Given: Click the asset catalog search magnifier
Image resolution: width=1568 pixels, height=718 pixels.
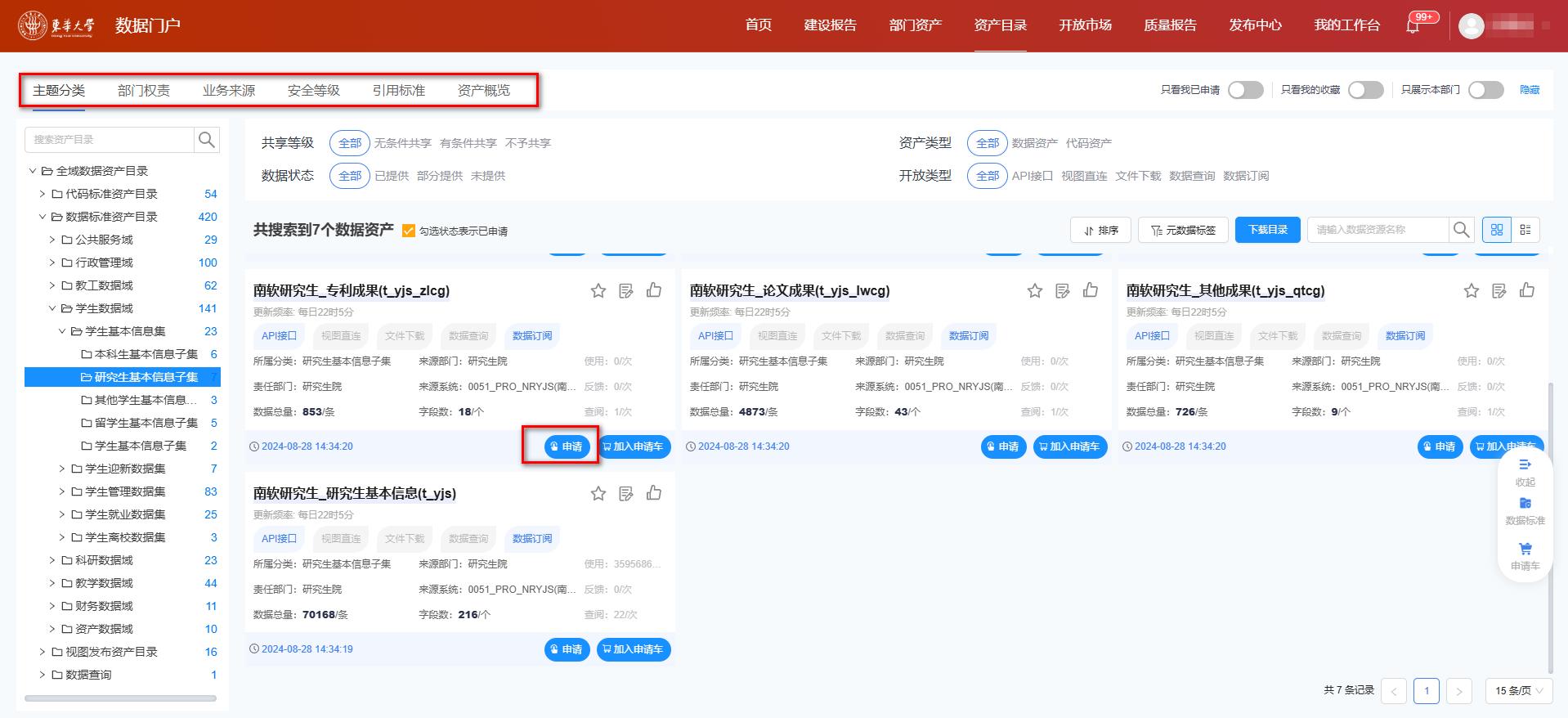Looking at the screenshot, I should pos(207,140).
